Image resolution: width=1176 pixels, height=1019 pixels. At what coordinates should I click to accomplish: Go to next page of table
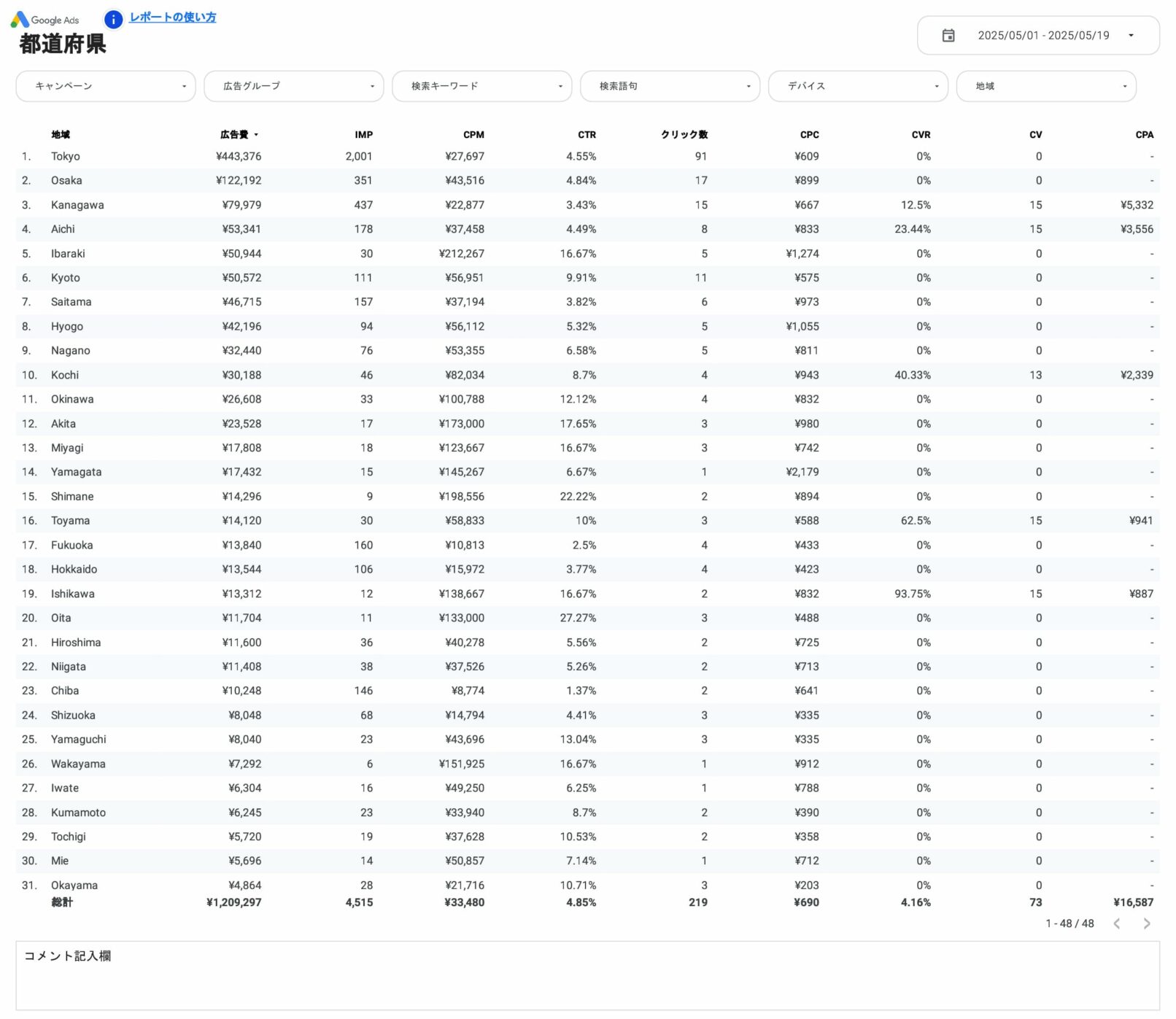(x=1146, y=924)
